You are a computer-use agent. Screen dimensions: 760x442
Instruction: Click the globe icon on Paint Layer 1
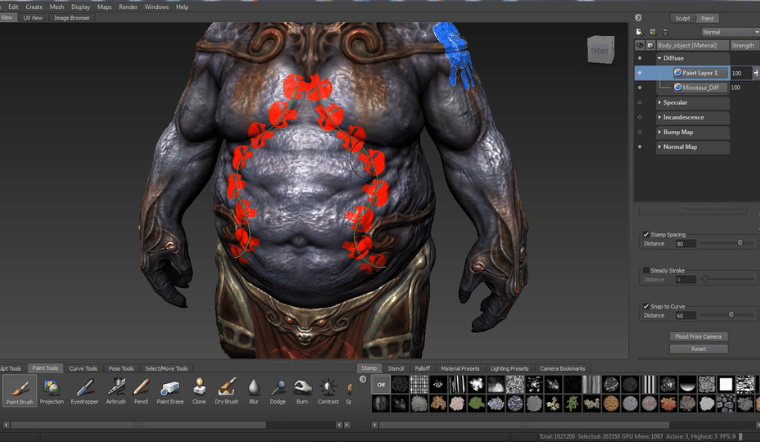click(678, 73)
